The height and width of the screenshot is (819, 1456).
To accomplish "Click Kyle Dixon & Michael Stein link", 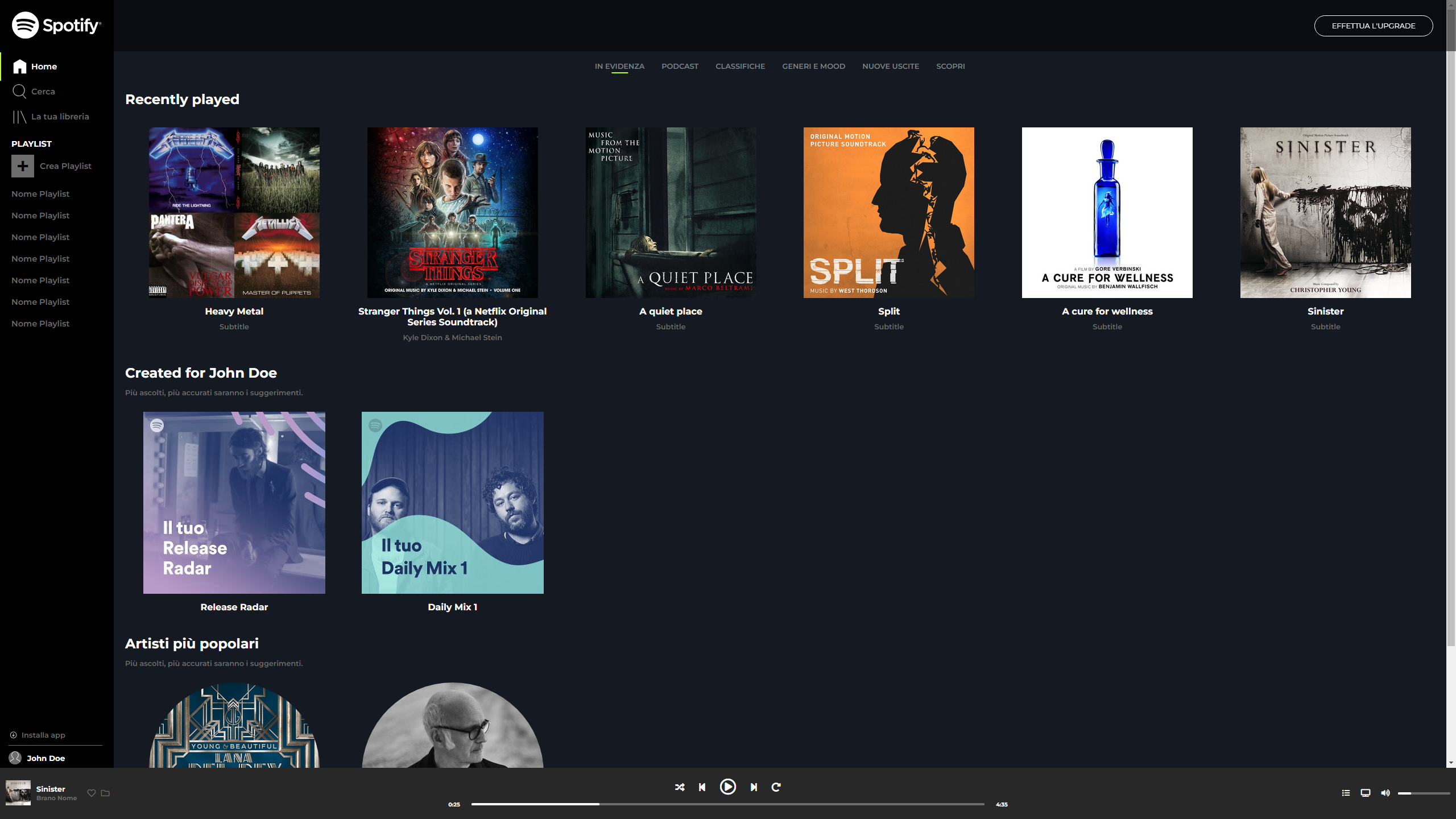I will (453, 337).
